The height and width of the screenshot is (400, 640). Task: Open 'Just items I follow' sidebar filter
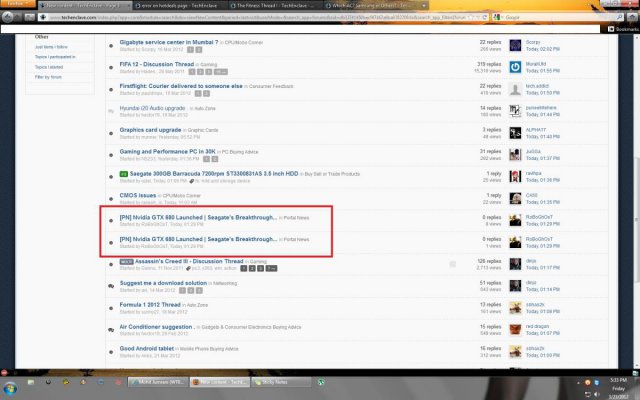51,47
